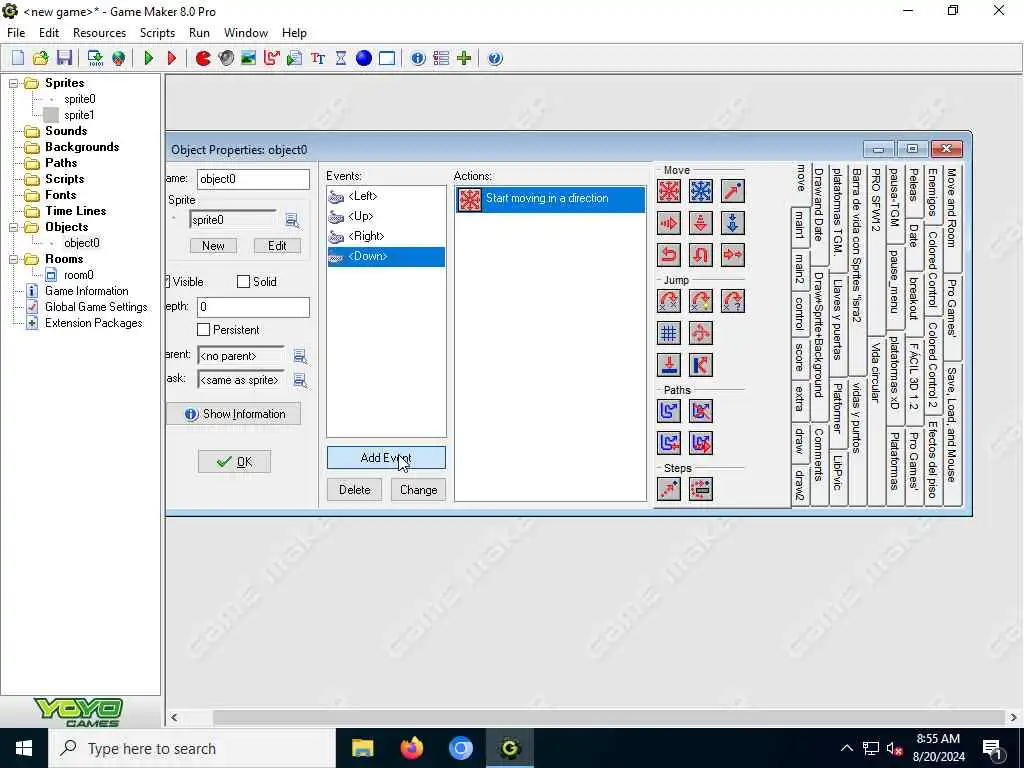The height and width of the screenshot is (768, 1024).
Task: Switch to the main1 action tab
Action: pos(800,225)
